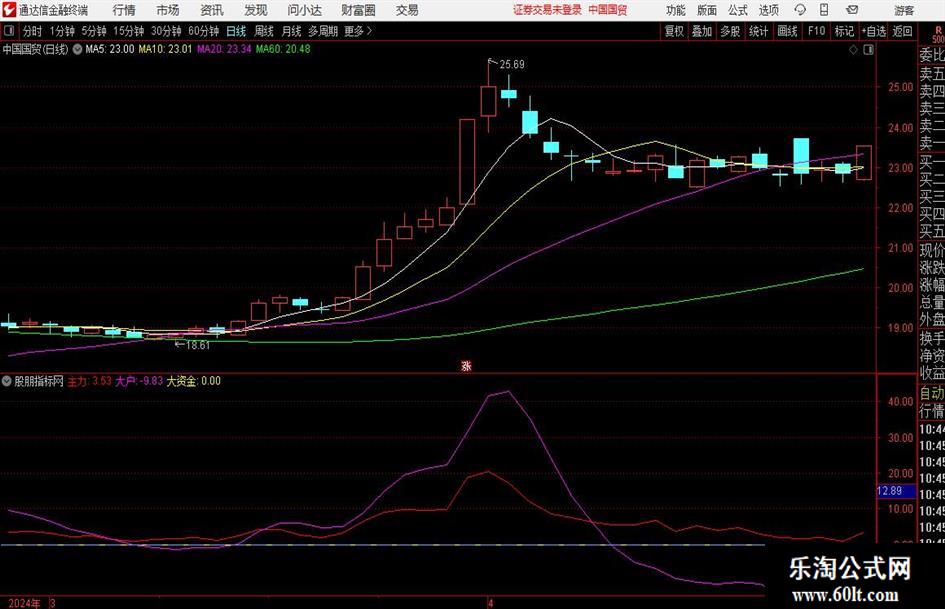The image size is (945, 609).
Task: Open the 行情 menu
Action: click(124, 10)
